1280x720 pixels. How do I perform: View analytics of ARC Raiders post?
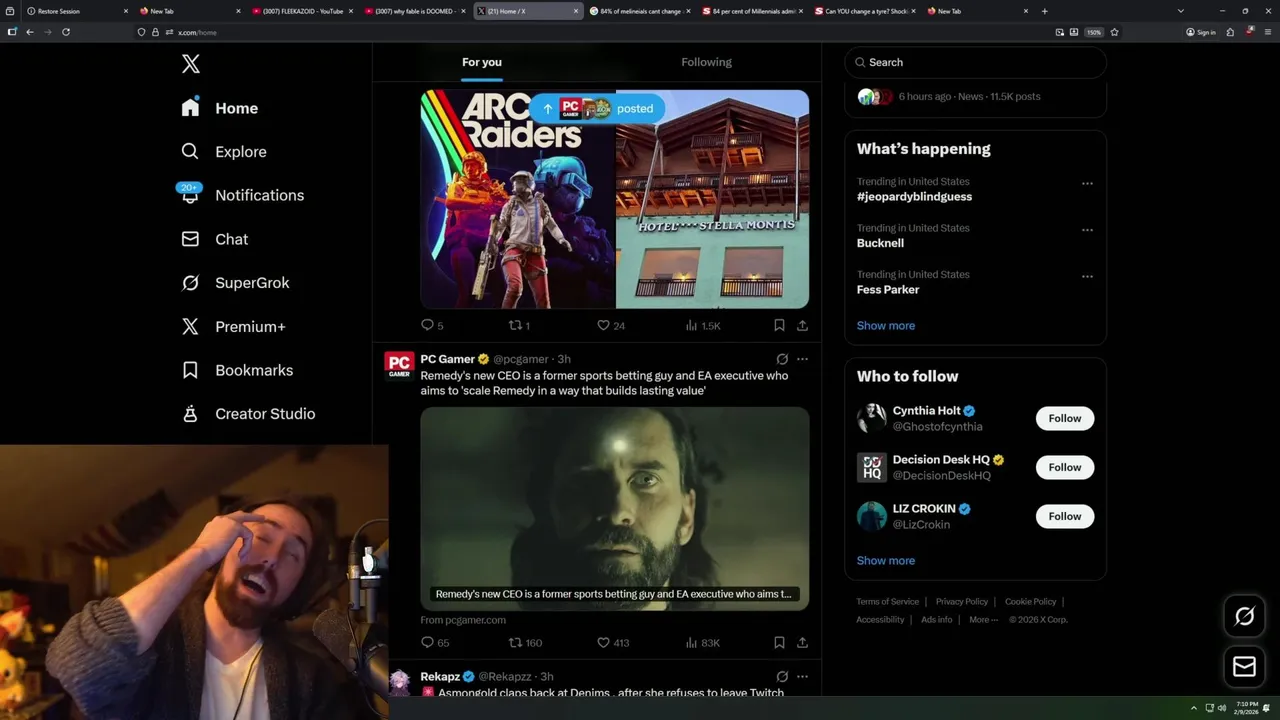[703, 325]
